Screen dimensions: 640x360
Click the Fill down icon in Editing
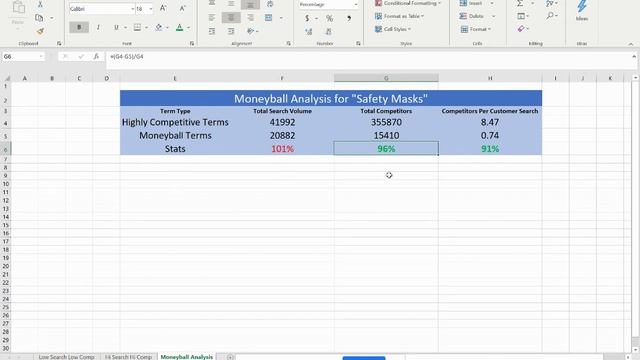tap(521, 16)
